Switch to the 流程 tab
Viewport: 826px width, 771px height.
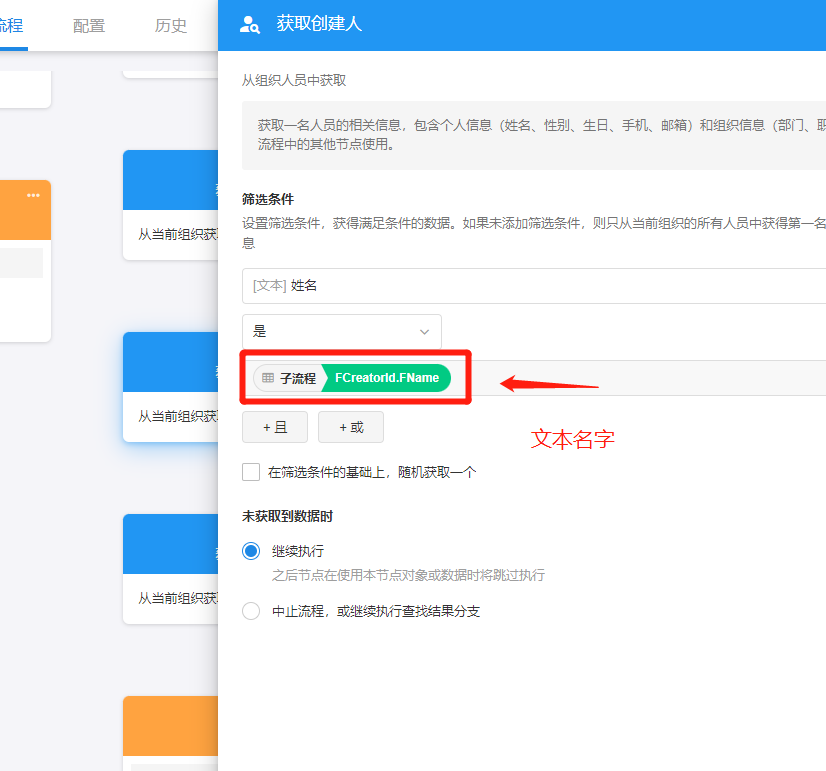pos(10,26)
